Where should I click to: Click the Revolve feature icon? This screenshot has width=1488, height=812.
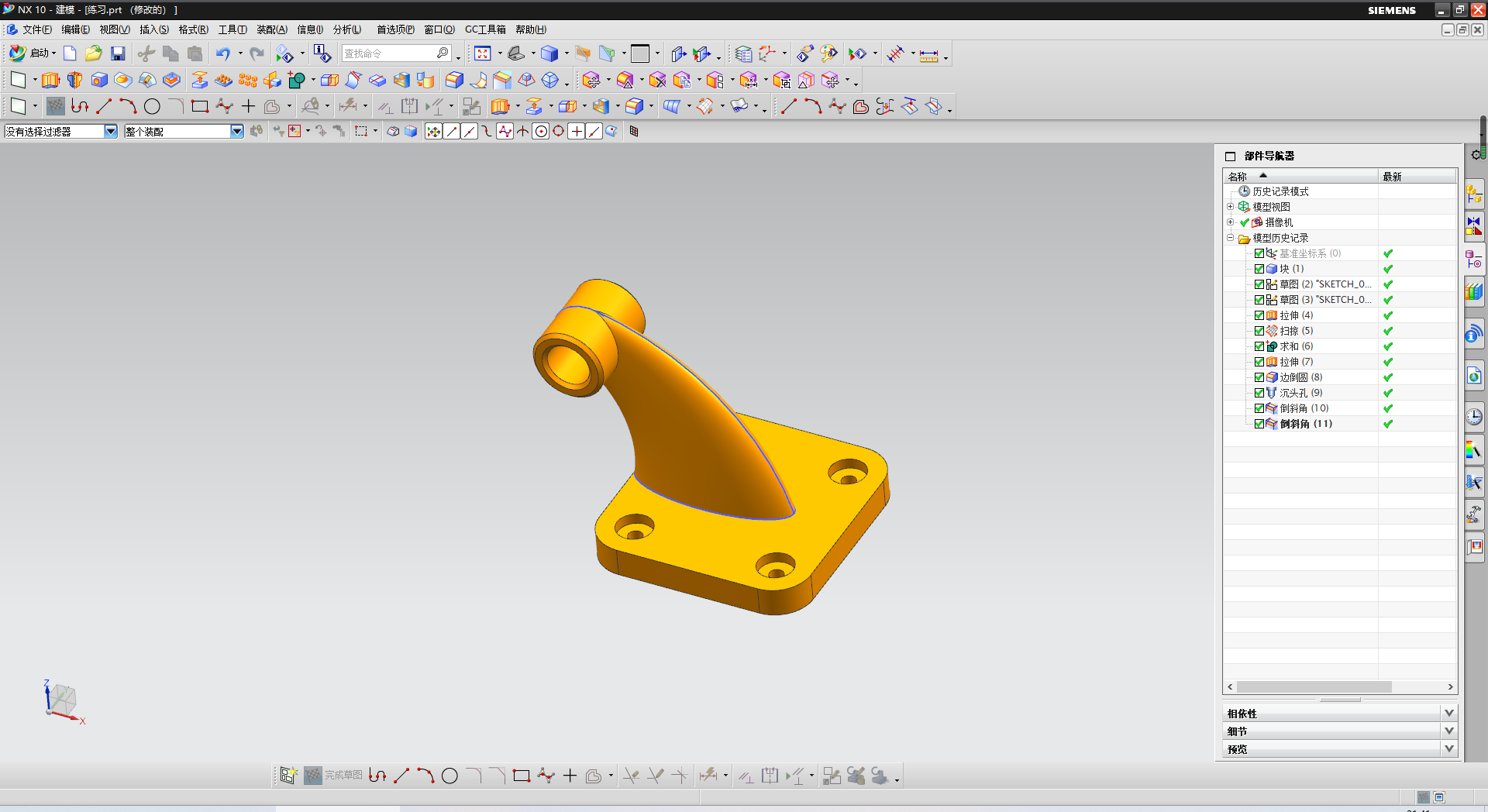(x=74, y=80)
